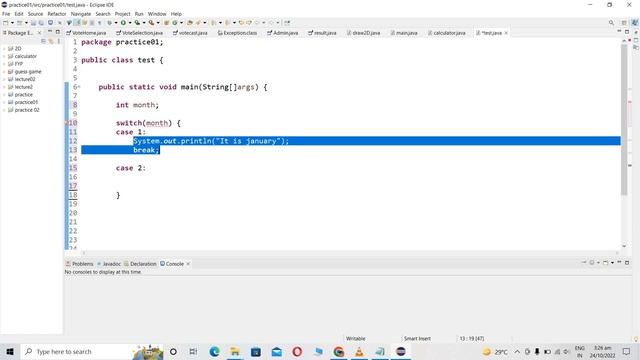Open the External Tools dropdown arrow
640x360 pixels.
(158, 22)
